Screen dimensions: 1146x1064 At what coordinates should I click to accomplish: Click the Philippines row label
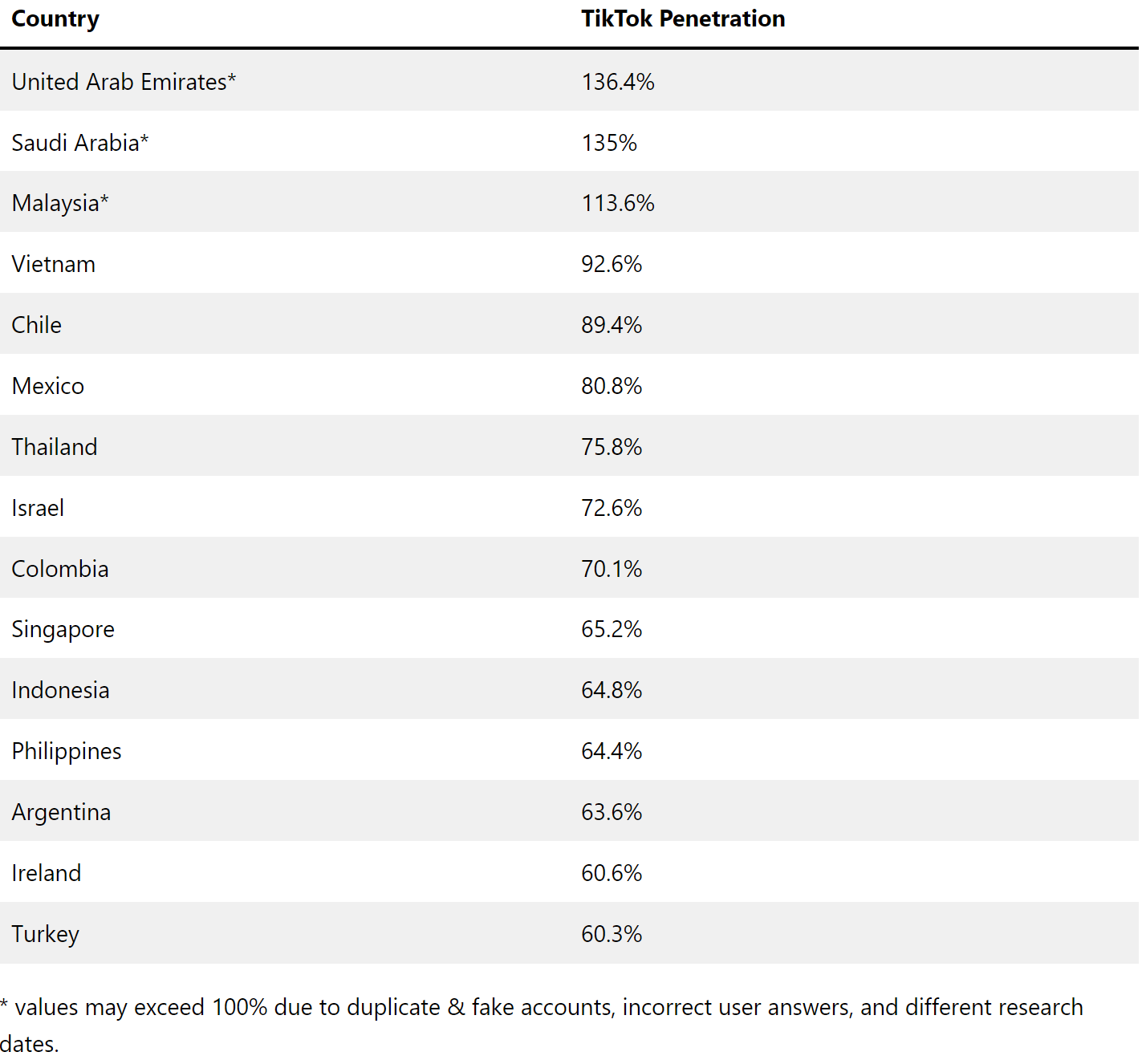(x=67, y=752)
